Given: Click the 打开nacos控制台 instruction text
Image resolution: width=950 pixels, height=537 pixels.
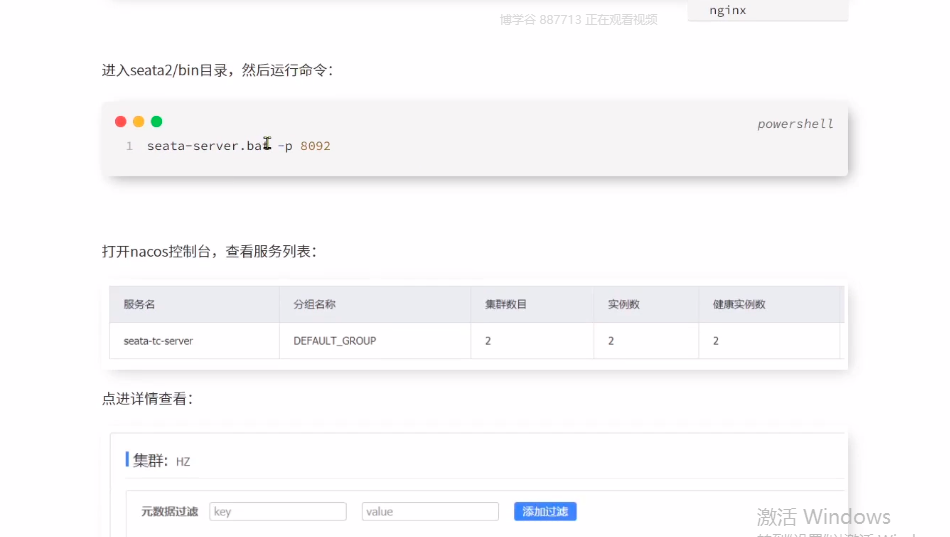Looking at the screenshot, I should [209, 252].
